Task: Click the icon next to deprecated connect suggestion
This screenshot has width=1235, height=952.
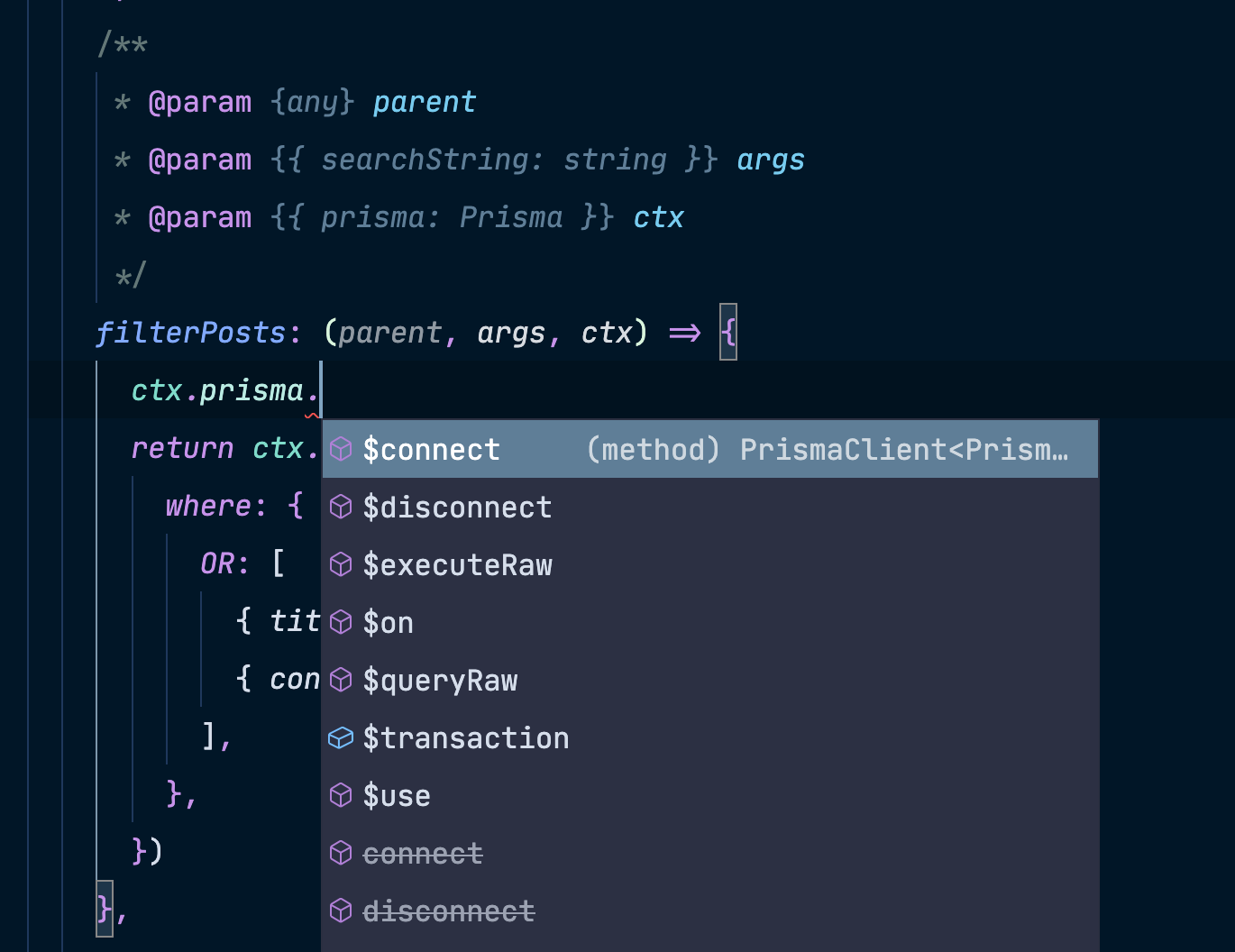Action: pyautogui.click(x=341, y=853)
